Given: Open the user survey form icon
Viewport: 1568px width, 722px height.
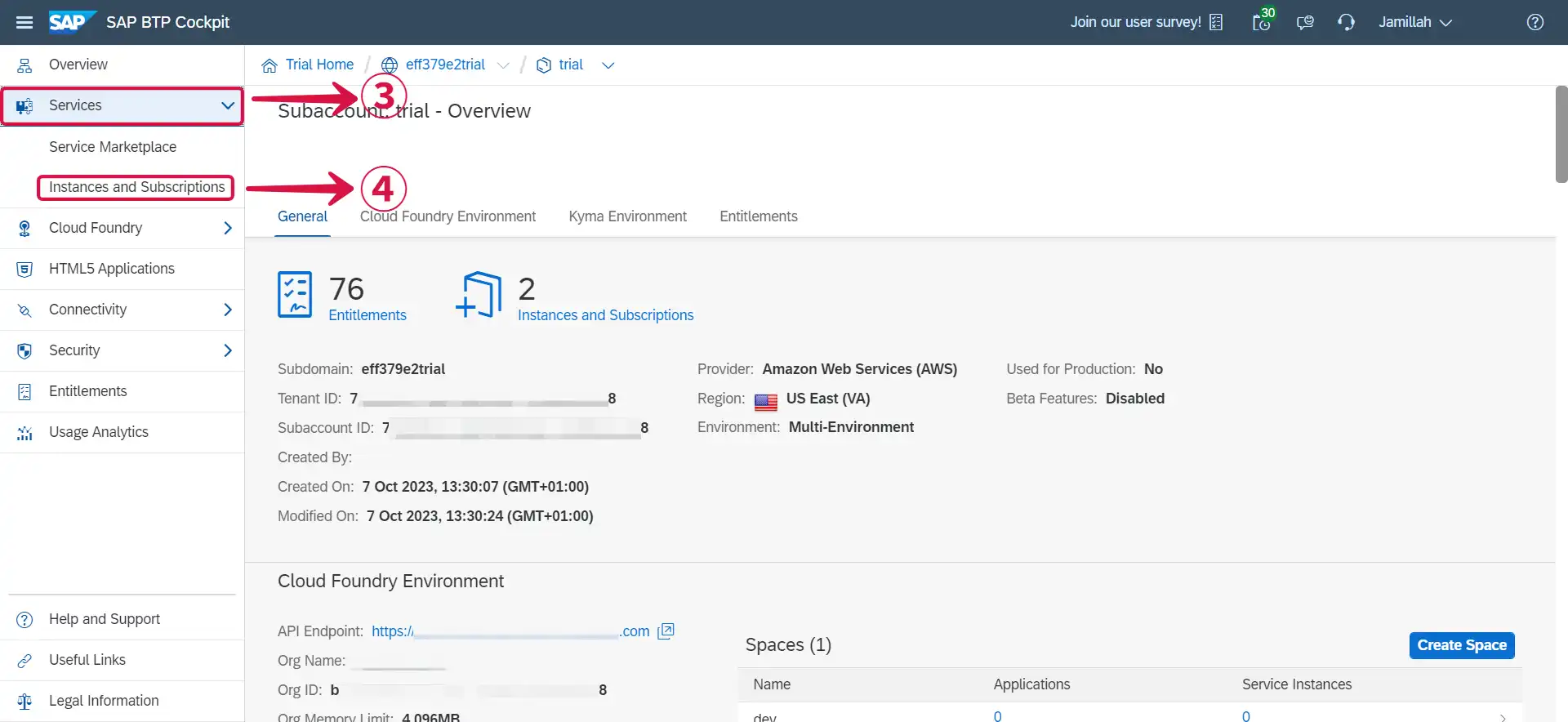Looking at the screenshot, I should (x=1216, y=22).
